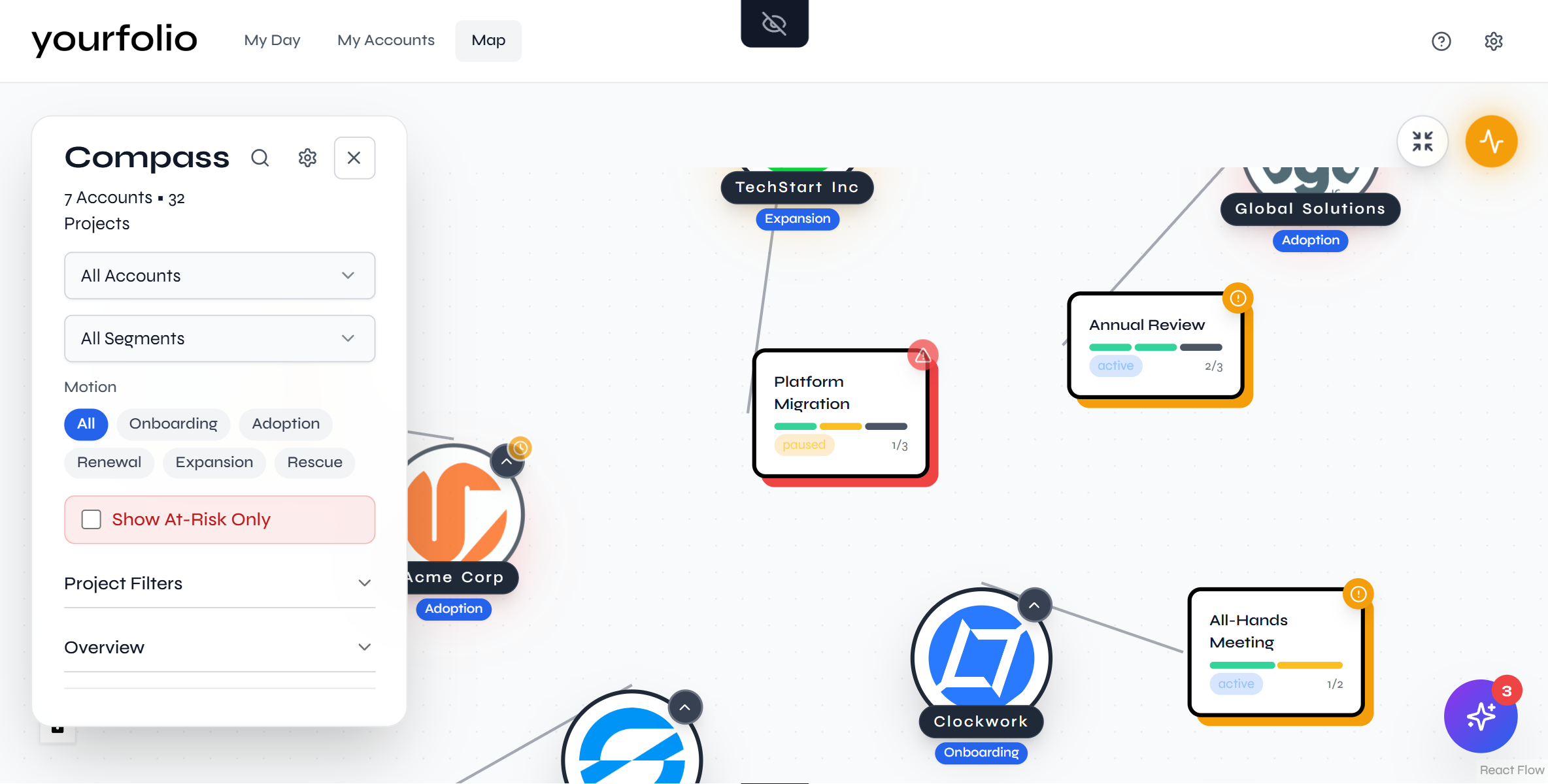Click the collapse/minimize arrows map button
Image resolution: width=1548 pixels, height=784 pixels.
click(1422, 141)
